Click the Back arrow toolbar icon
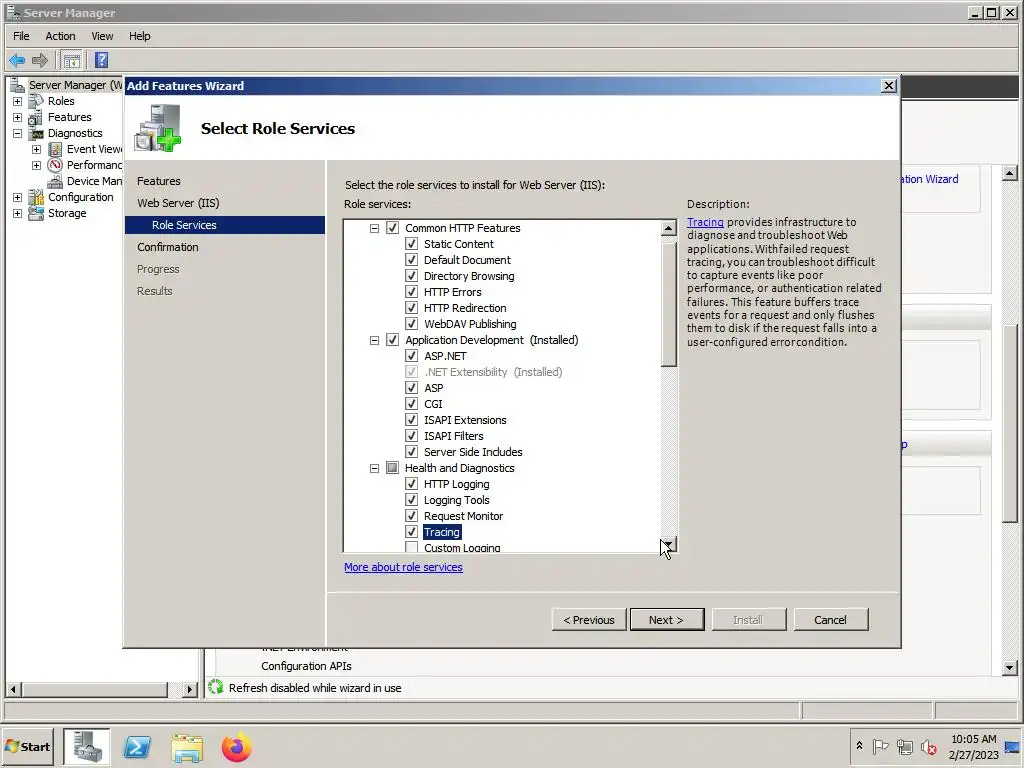The width and height of the screenshot is (1024, 768). click(x=17, y=61)
